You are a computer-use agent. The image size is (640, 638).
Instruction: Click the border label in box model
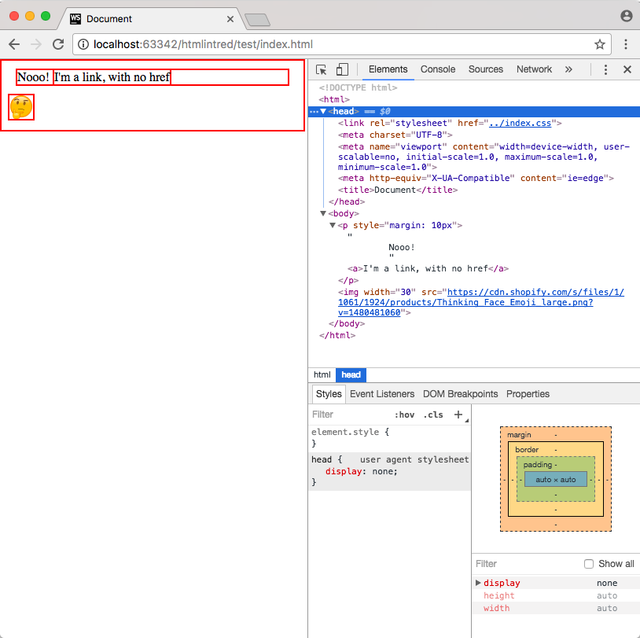click(x=527, y=449)
